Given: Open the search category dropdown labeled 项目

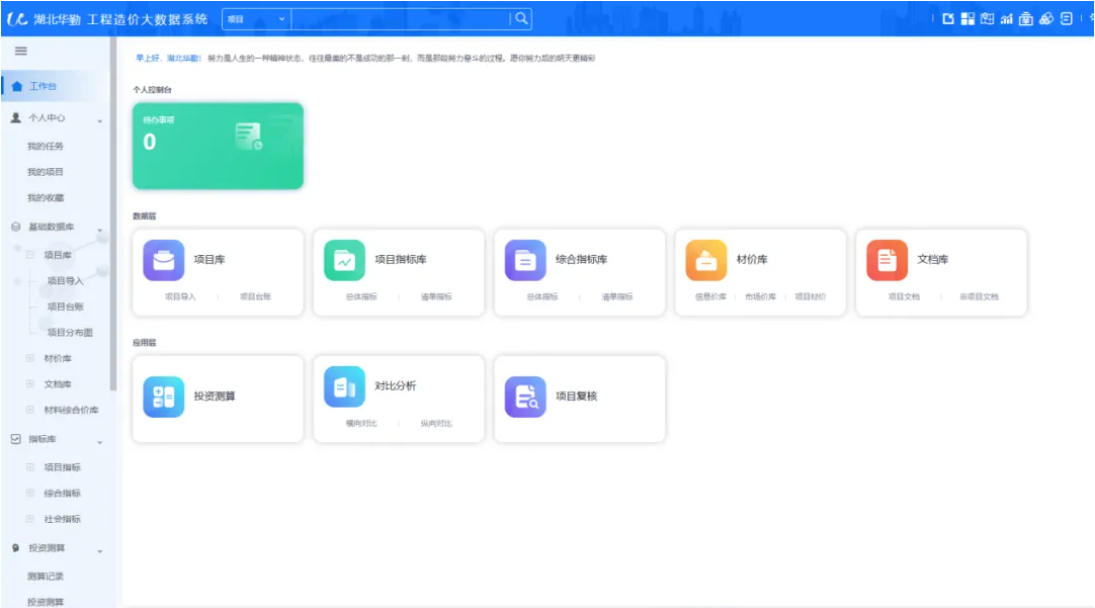Looking at the screenshot, I should click(x=254, y=19).
